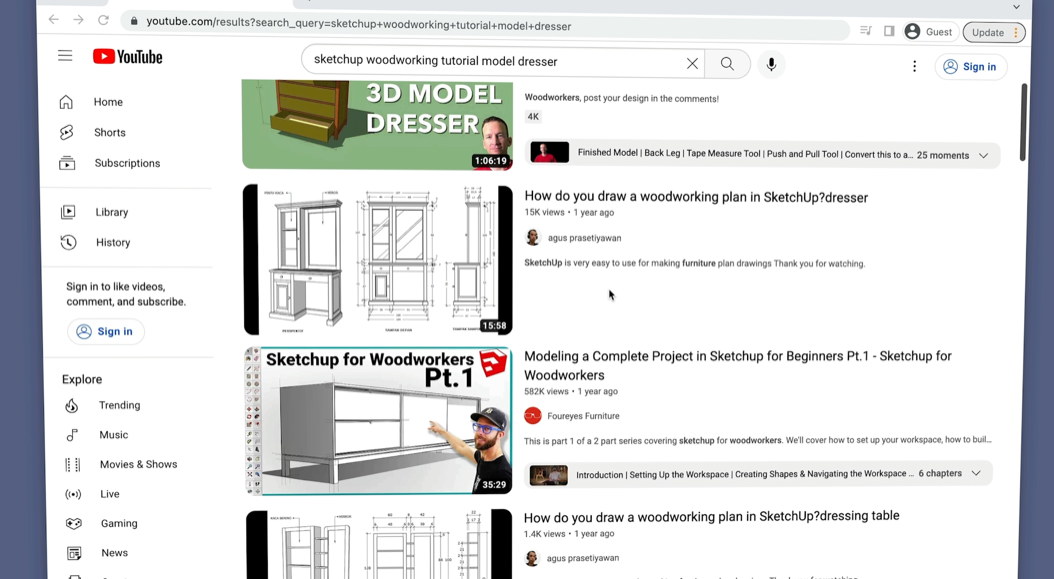Toggle browser side panel icon

point(889,31)
